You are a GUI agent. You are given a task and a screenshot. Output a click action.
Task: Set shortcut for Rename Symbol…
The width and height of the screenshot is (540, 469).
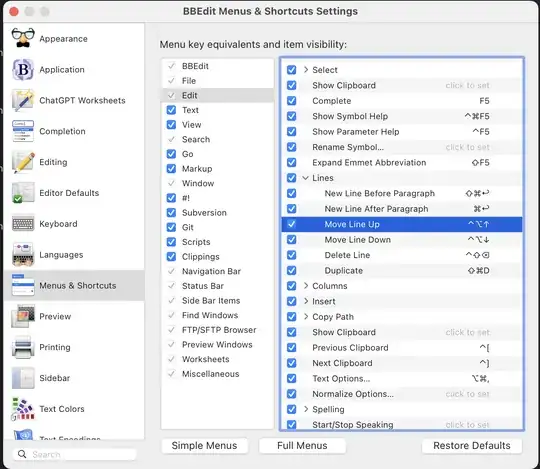[467, 147]
